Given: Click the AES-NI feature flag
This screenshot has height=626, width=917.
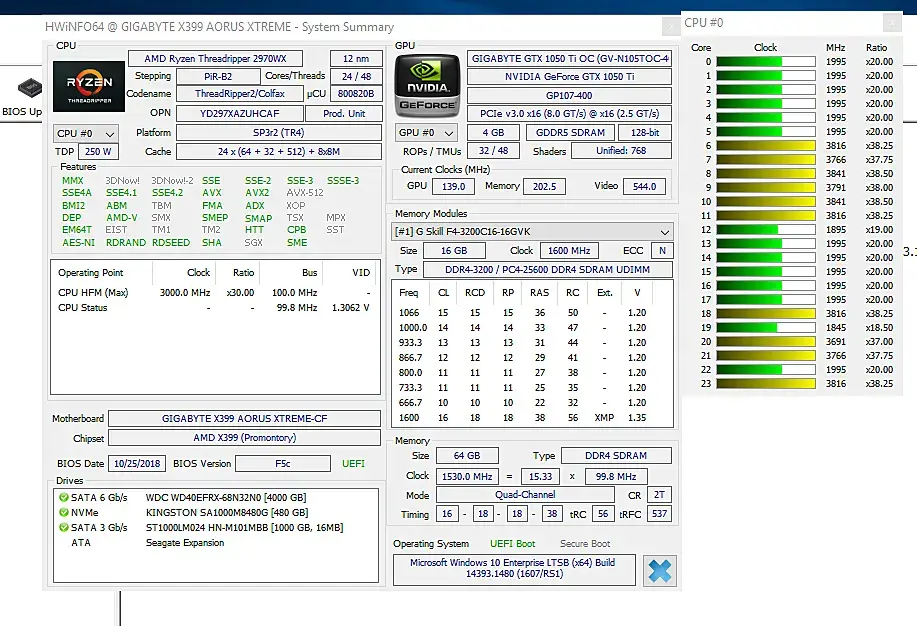Looking at the screenshot, I should click(x=78, y=243).
